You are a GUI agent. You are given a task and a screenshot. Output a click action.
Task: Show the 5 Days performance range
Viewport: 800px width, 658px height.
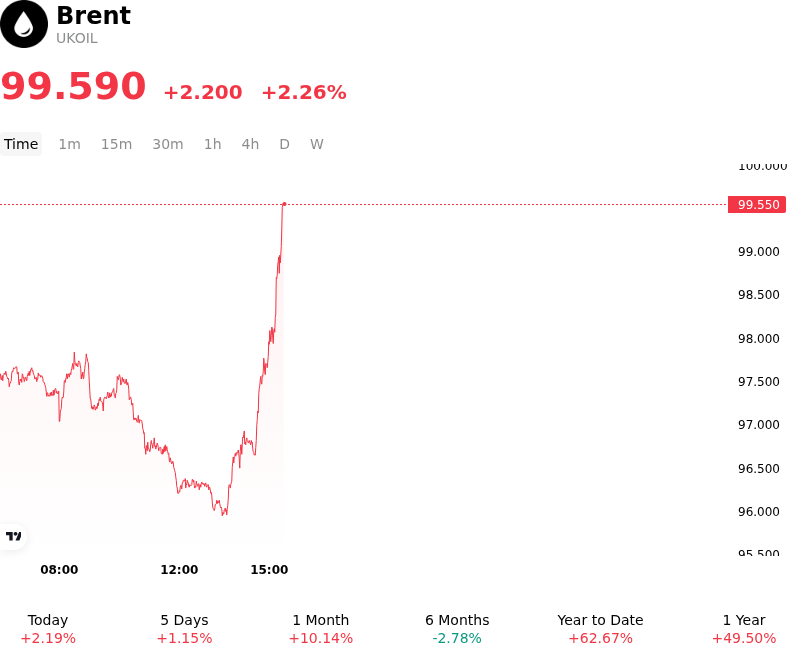[x=184, y=629]
